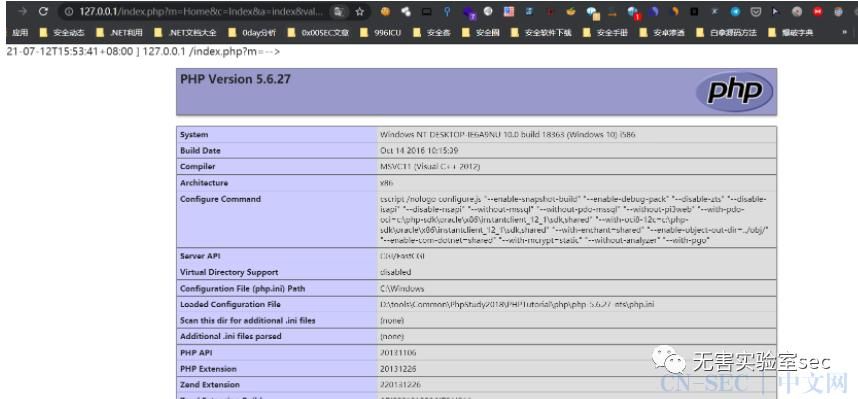Open the orange cookie extension icon
The width and height of the screenshot is (858, 399).
[385, 11]
